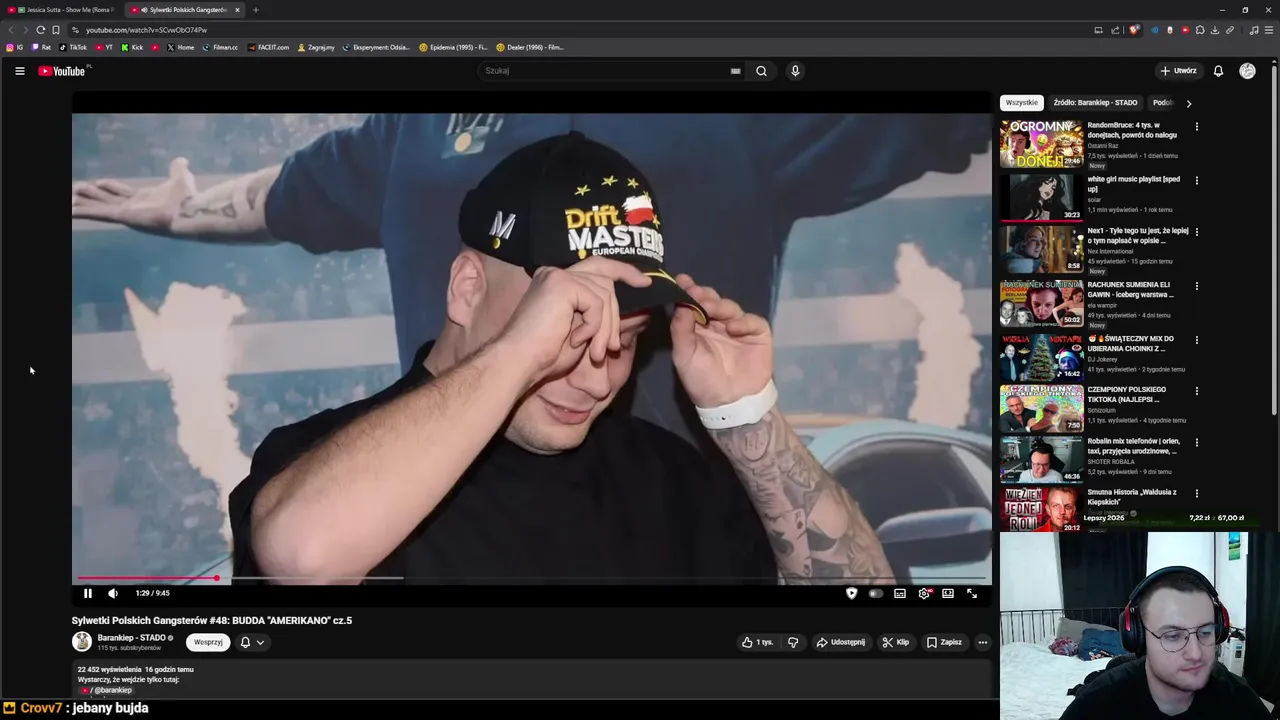
Task: Open RandomBruce OGROMNY DONEJT thumbnail
Action: [1041, 143]
